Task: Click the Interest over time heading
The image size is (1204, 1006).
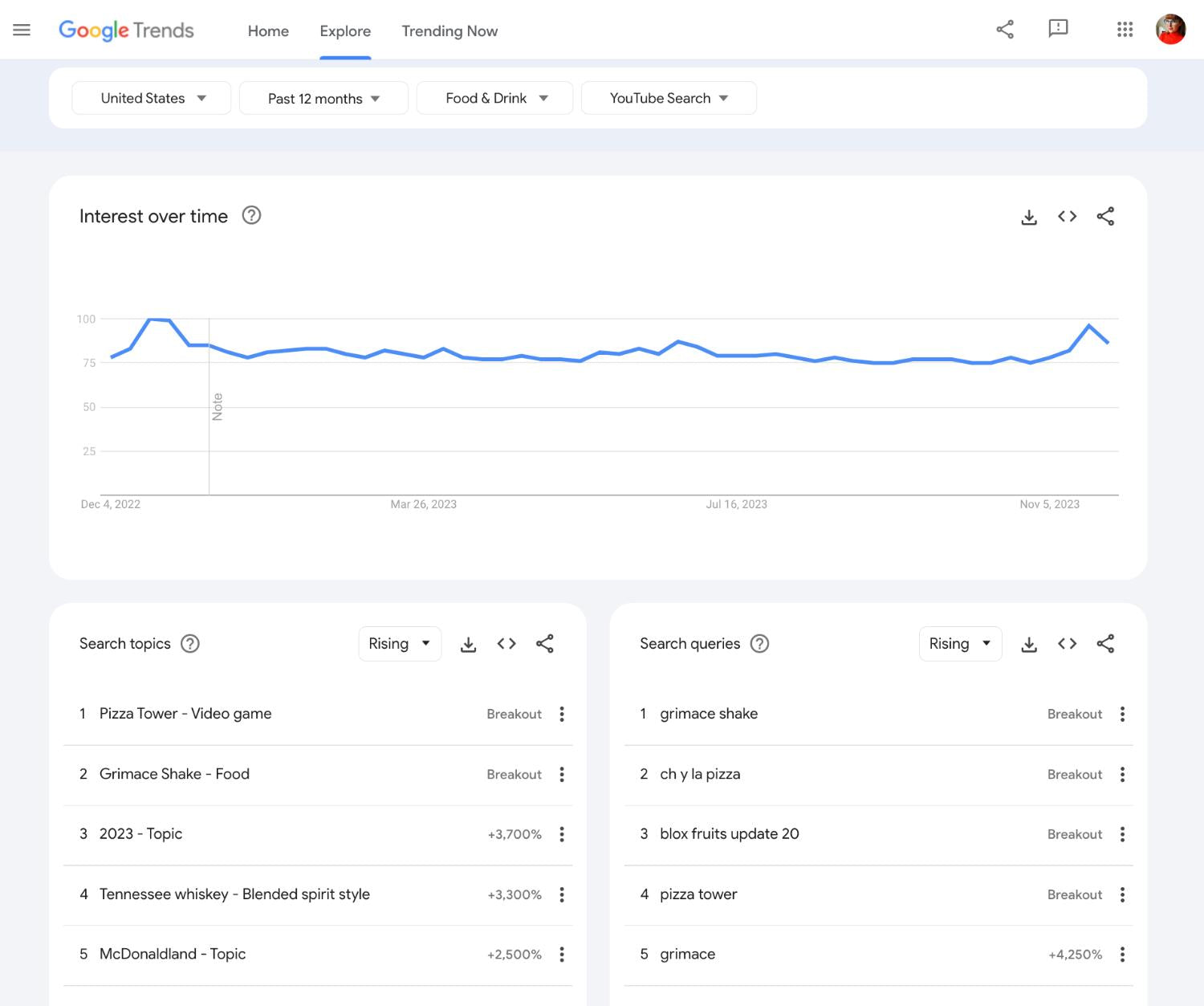Action: point(153,216)
